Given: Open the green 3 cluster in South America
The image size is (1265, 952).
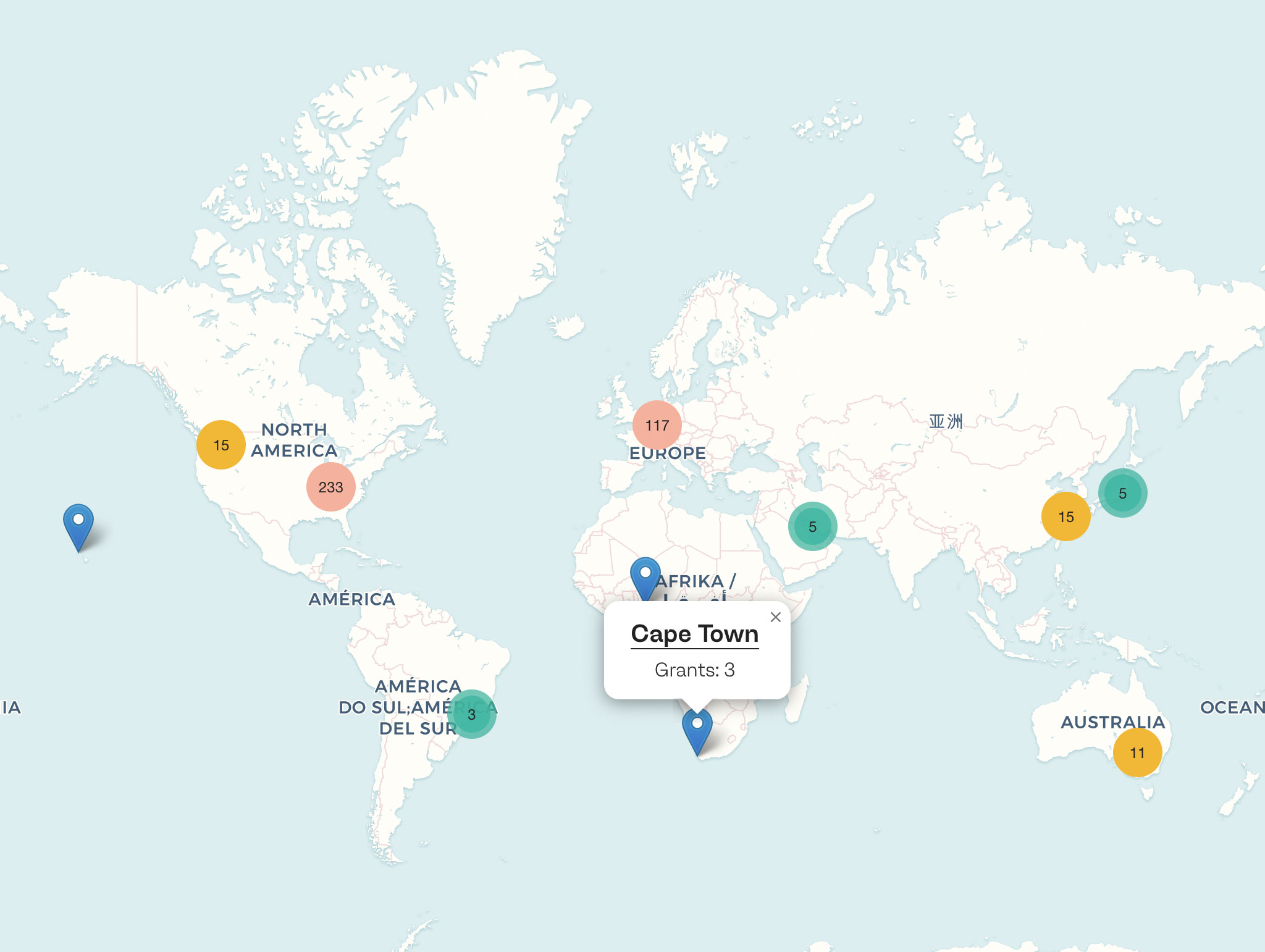Looking at the screenshot, I should (472, 714).
